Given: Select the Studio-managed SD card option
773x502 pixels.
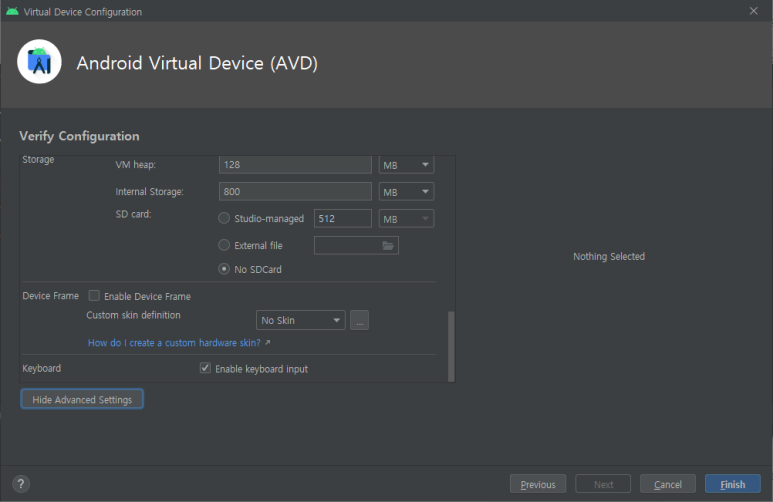Looking at the screenshot, I should [x=224, y=218].
